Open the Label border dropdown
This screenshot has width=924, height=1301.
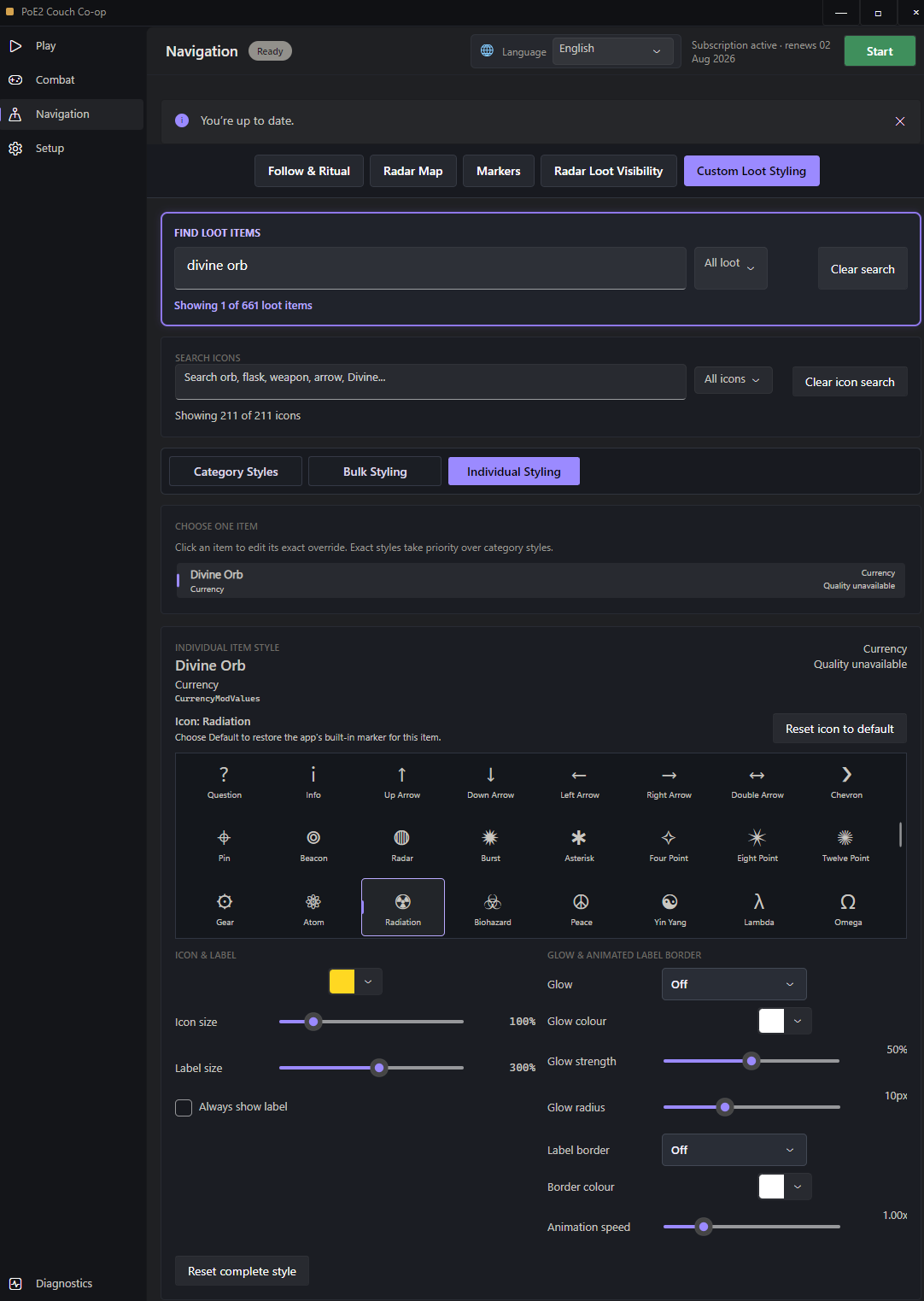click(x=734, y=1150)
